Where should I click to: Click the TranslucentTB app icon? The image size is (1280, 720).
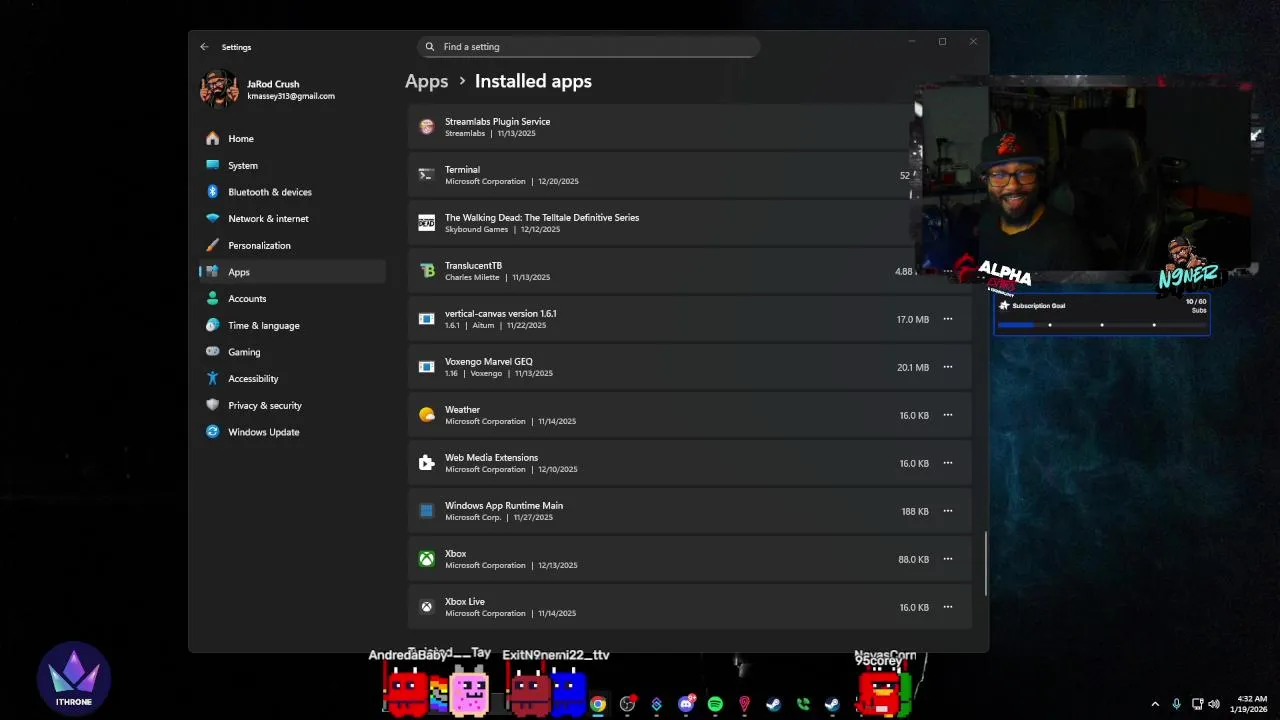click(427, 271)
